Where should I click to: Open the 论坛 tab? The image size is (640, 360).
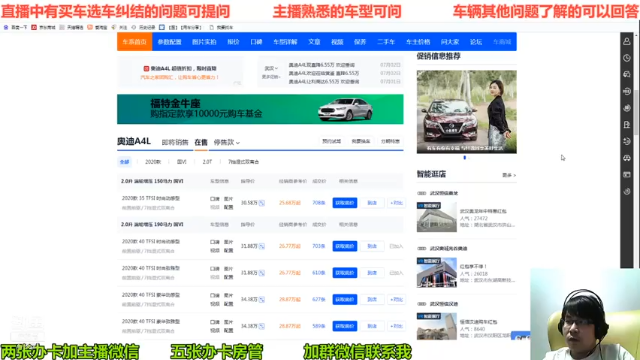pyautogui.click(x=476, y=42)
